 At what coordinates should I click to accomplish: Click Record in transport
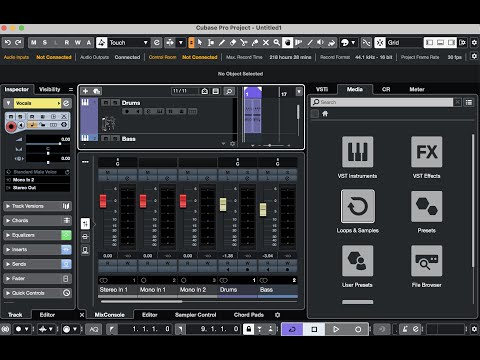[x=358, y=329]
